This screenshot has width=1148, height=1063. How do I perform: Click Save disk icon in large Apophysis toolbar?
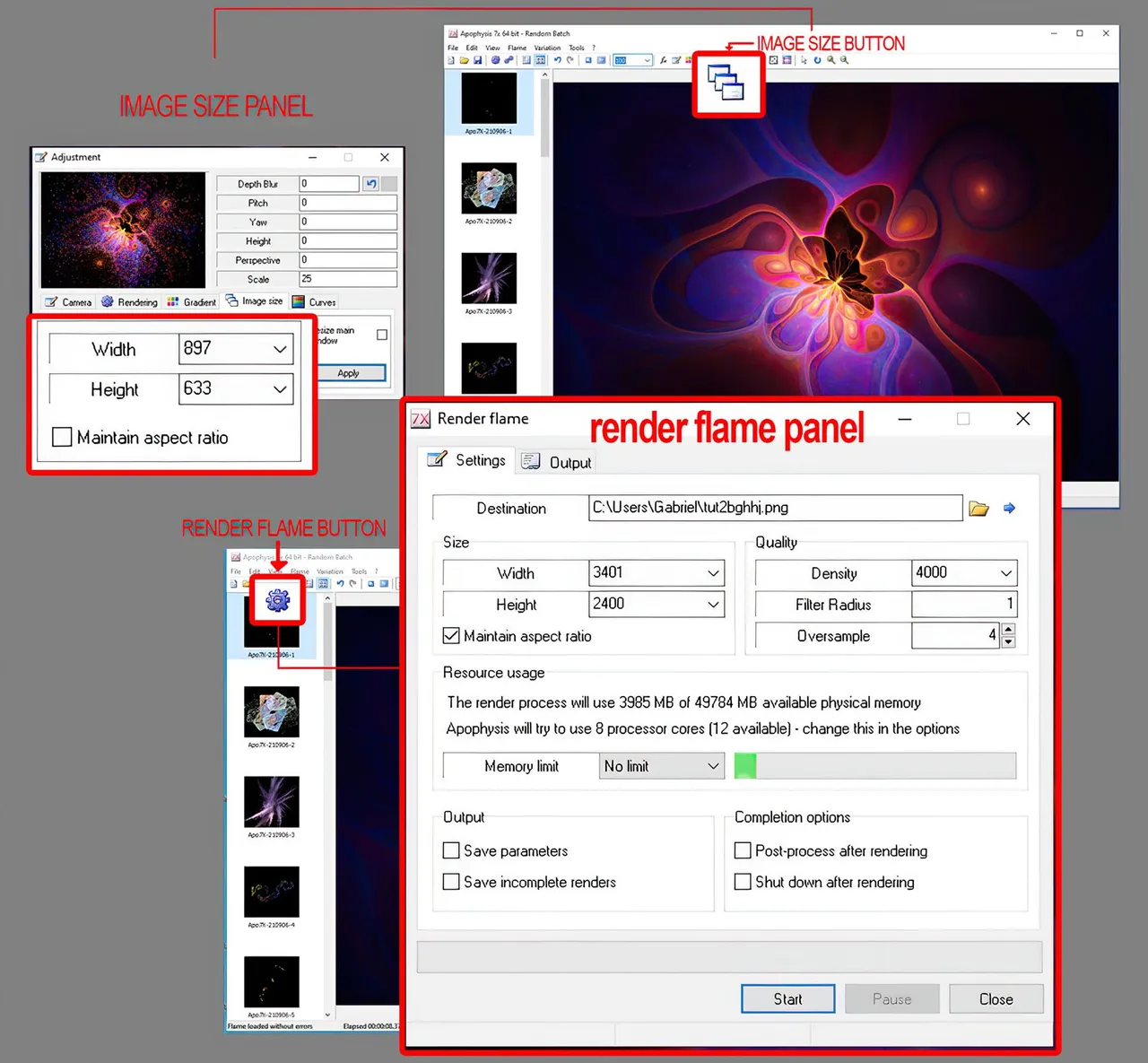477,60
